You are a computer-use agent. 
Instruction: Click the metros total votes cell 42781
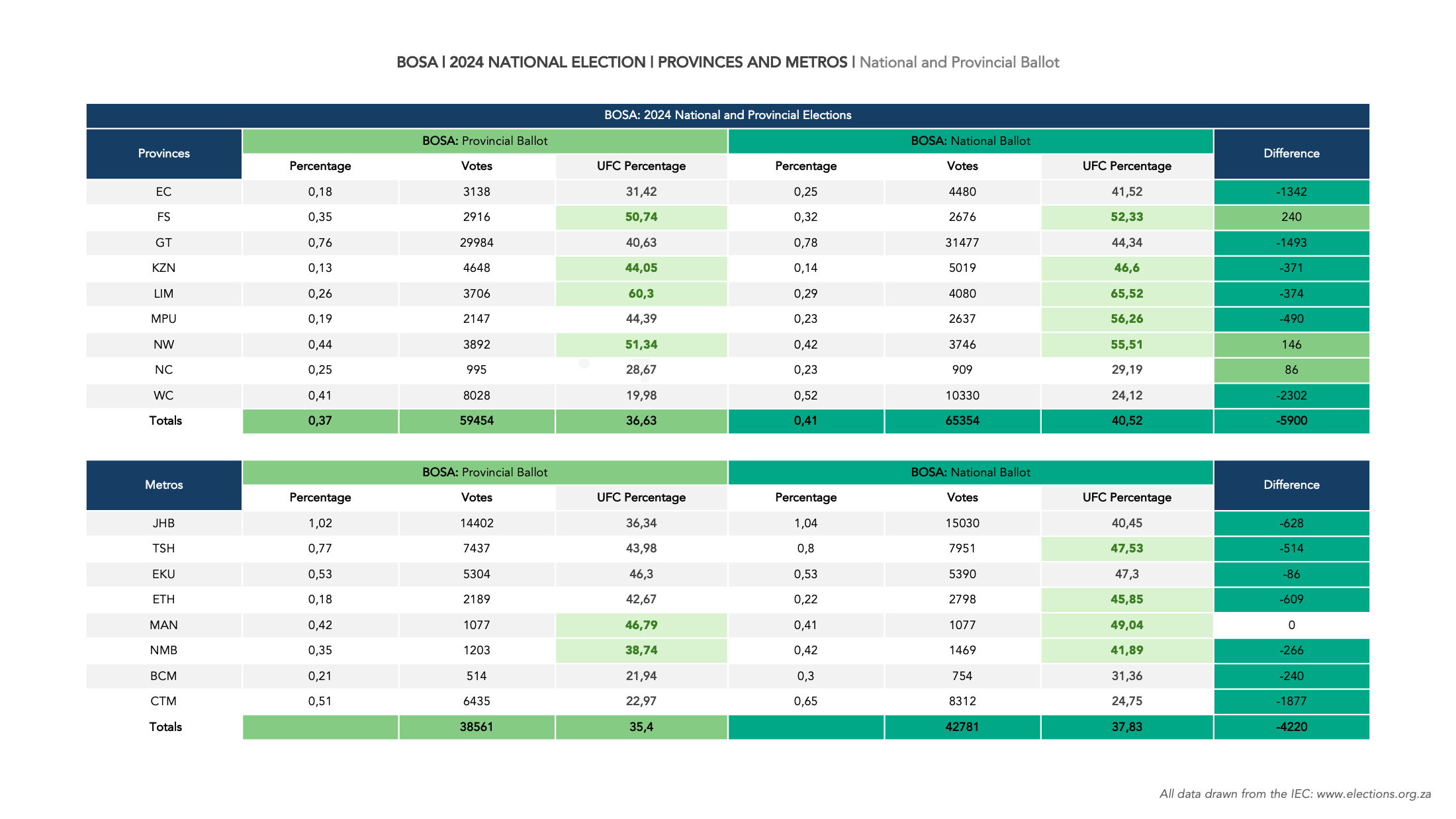[x=962, y=727]
